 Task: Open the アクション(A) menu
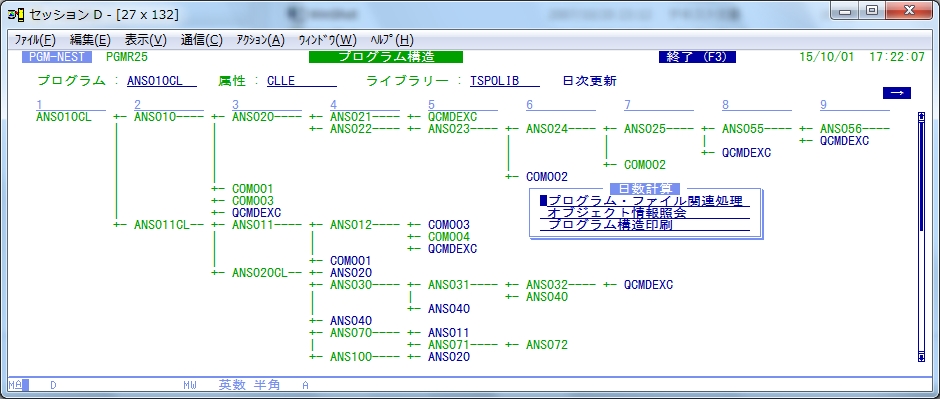(261, 40)
